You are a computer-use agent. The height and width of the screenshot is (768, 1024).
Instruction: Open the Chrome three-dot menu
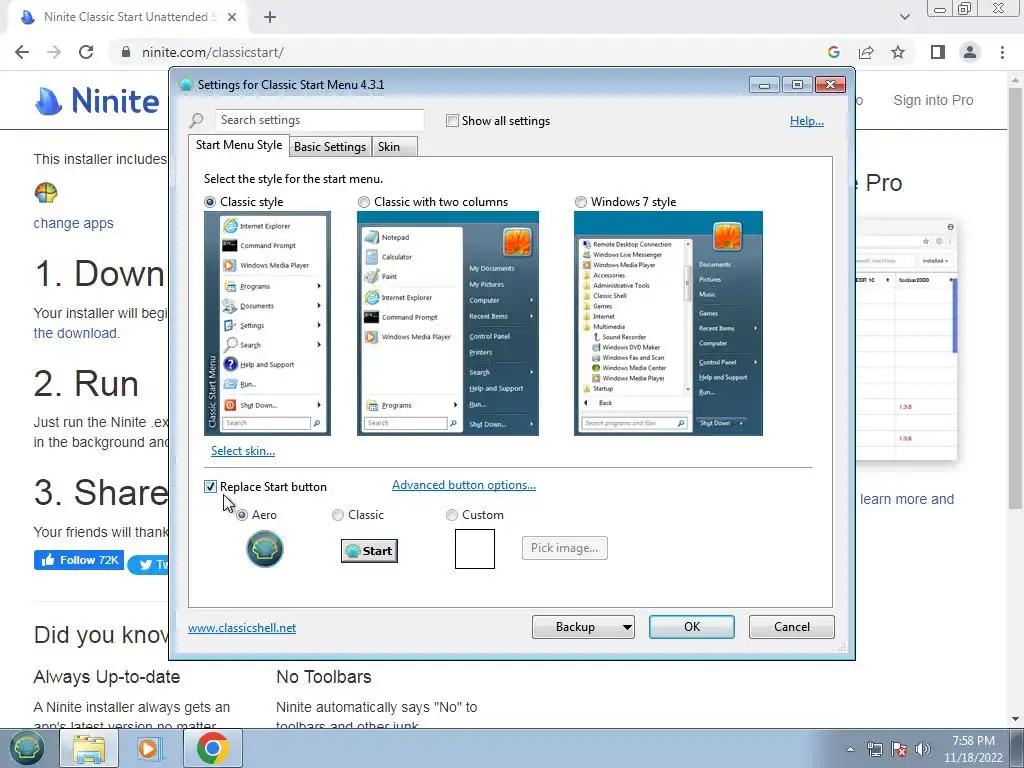1002,52
